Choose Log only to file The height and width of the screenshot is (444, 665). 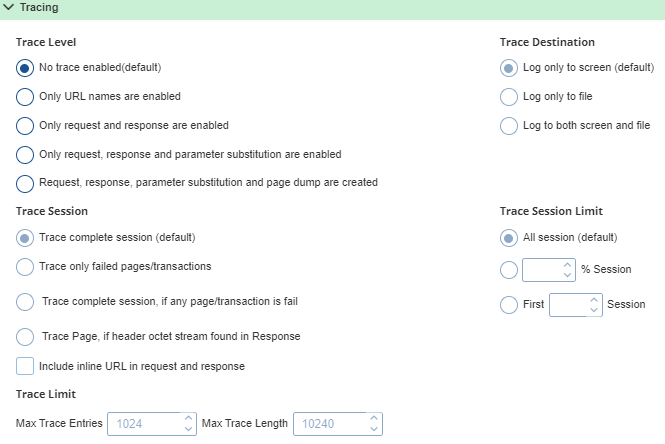click(509, 97)
